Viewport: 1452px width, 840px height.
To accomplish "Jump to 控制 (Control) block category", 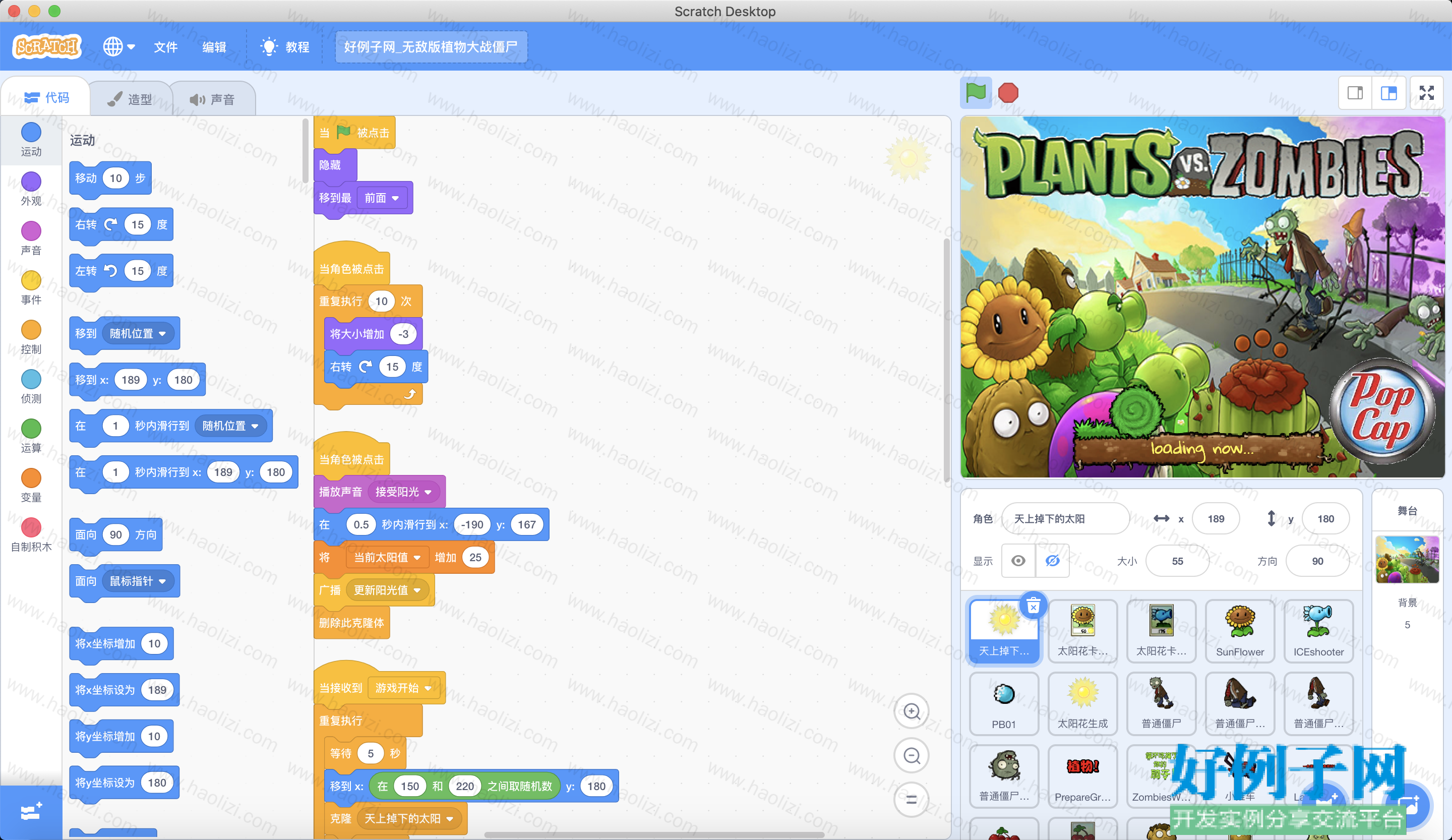I will [x=31, y=338].
